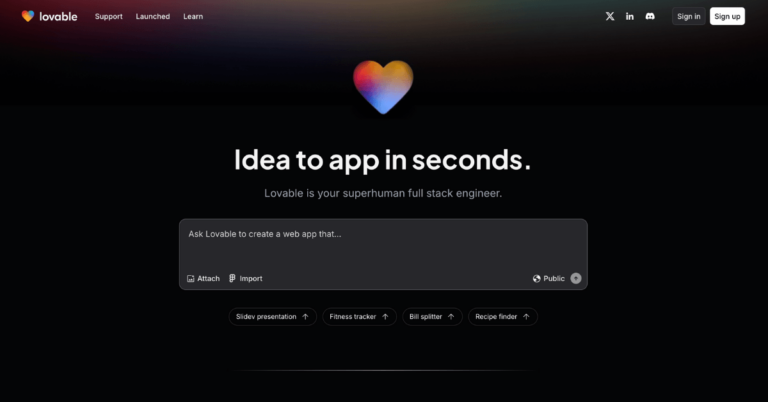
Task: Select the Slidev presentation suggestion
Action: [x=273, y=317]
